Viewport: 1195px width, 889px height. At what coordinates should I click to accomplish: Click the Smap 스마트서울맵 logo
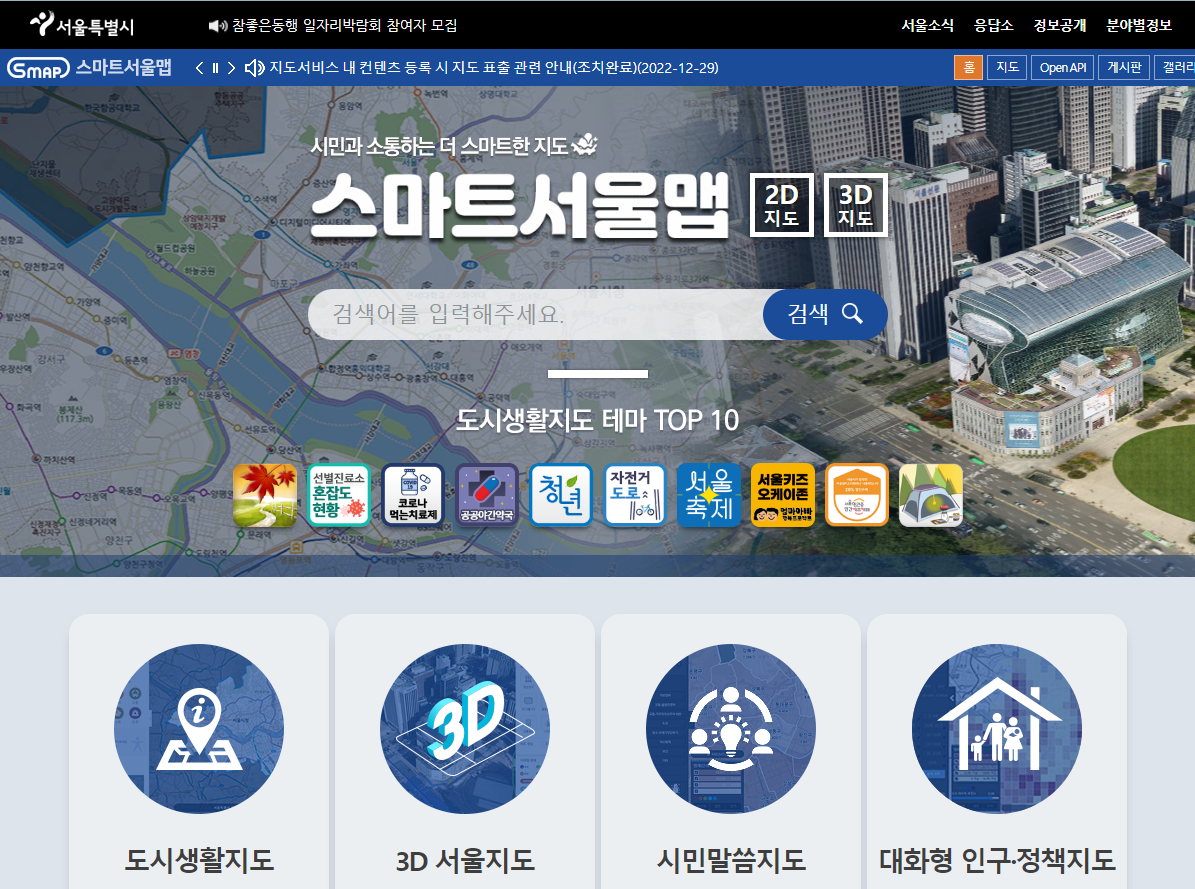pyautogui.click(x=89, y=68)
